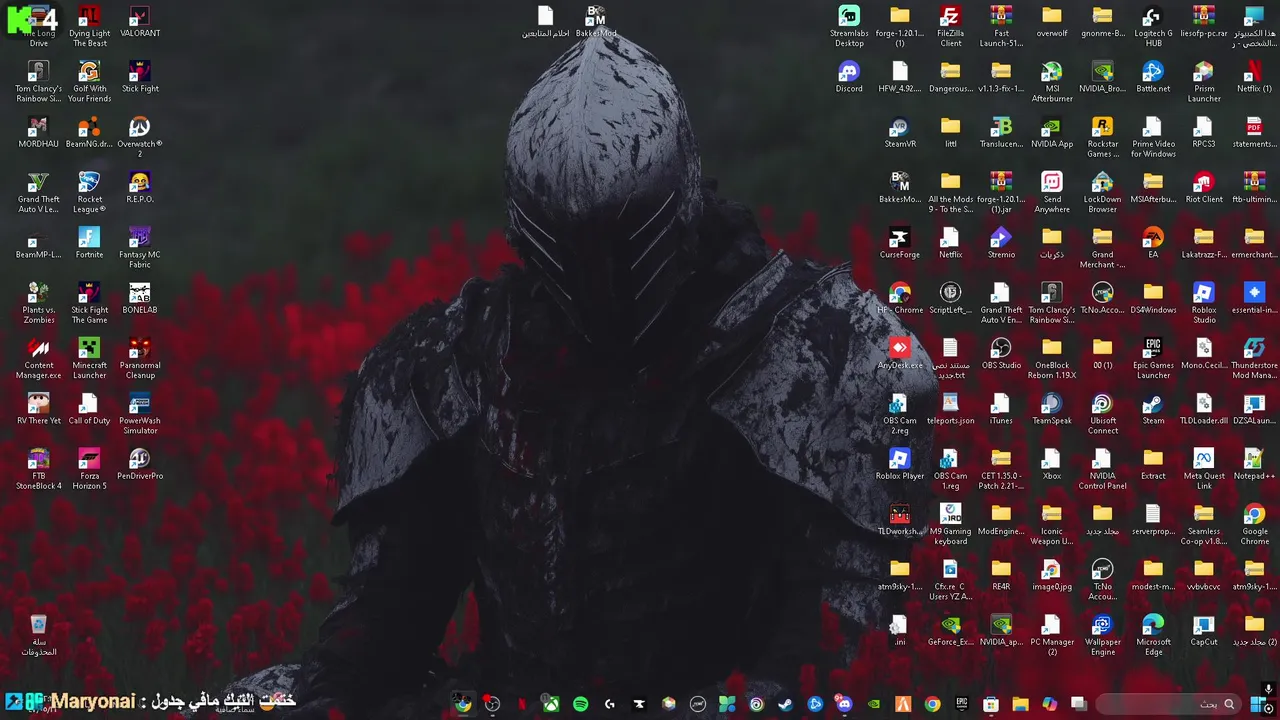Open Roblox Player desktop shortcut

coord(899,464)
